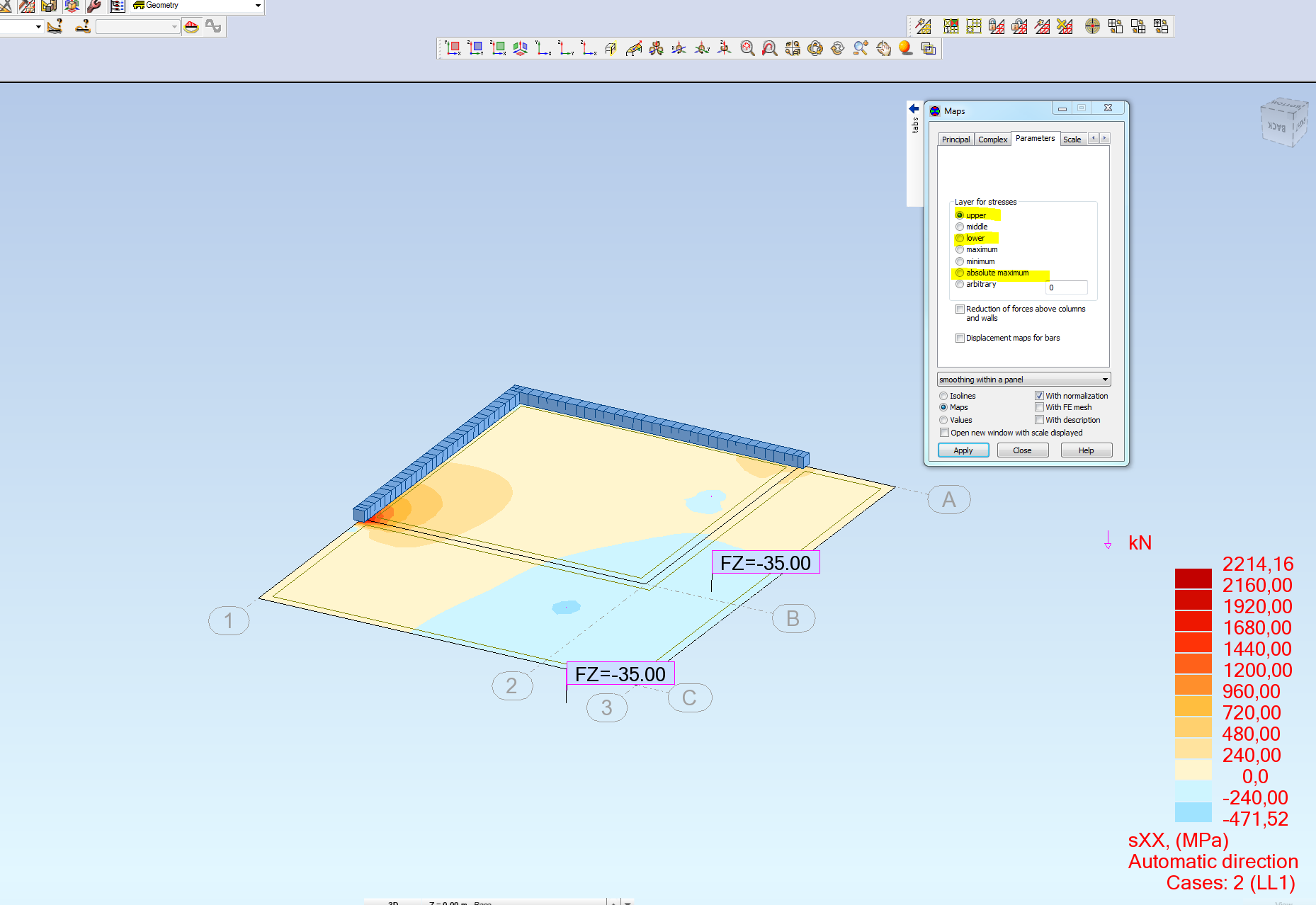Image resolution: width=1316 pixels, height=905 pixels.
Task: Select the Pan view tool
Action: [885, 48]
